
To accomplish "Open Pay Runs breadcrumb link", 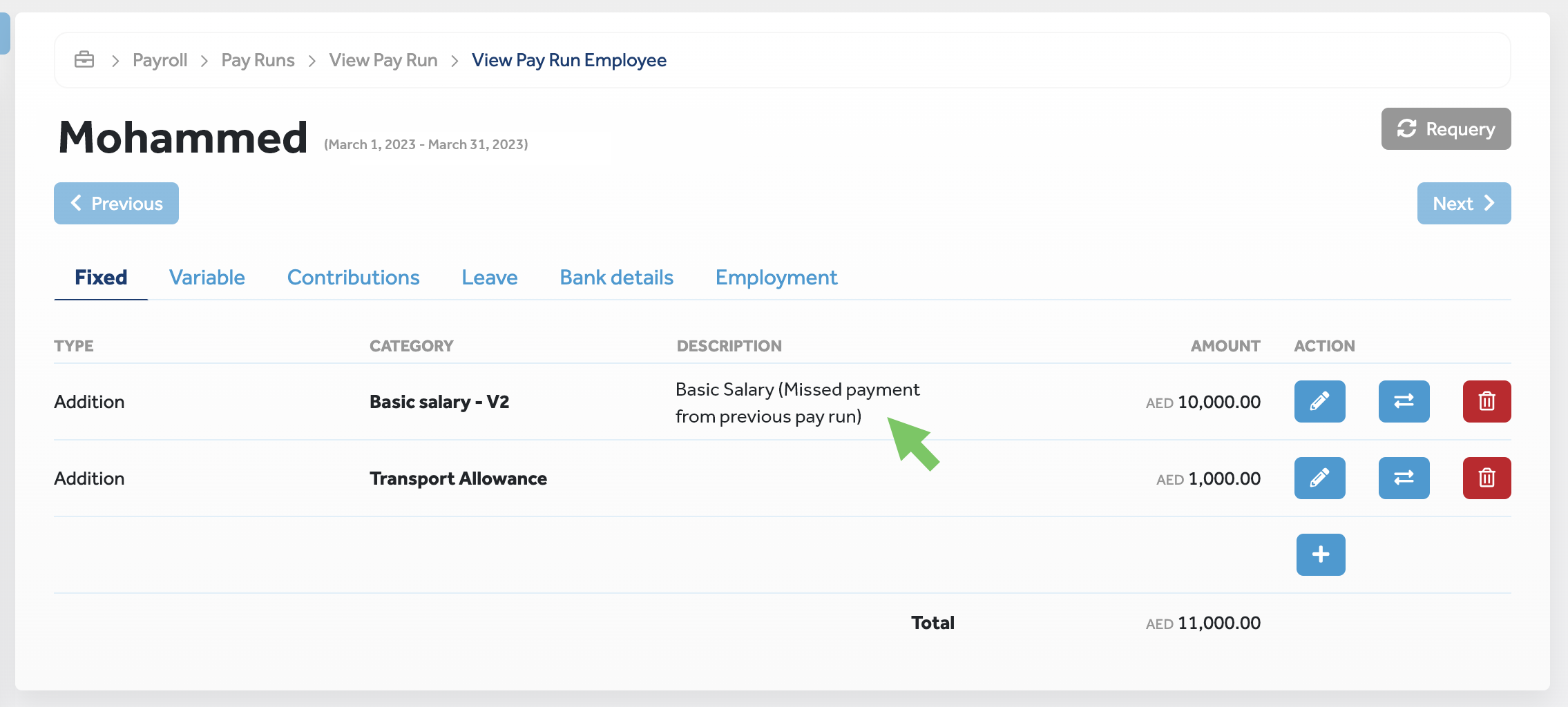I will [258, 61].
